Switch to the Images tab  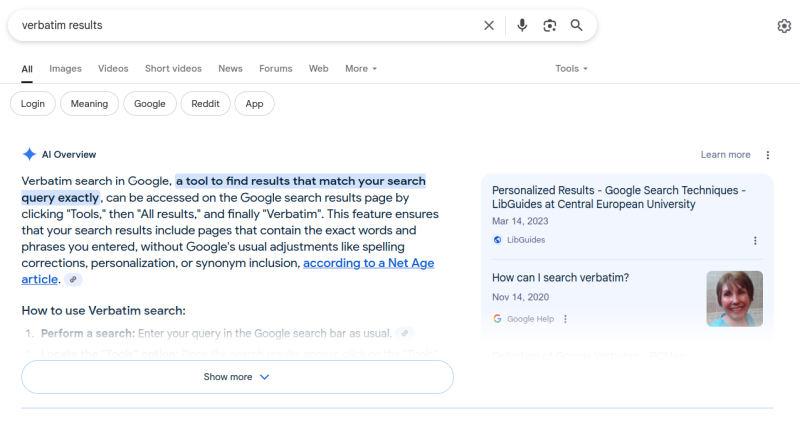click(x=65, y=68)
